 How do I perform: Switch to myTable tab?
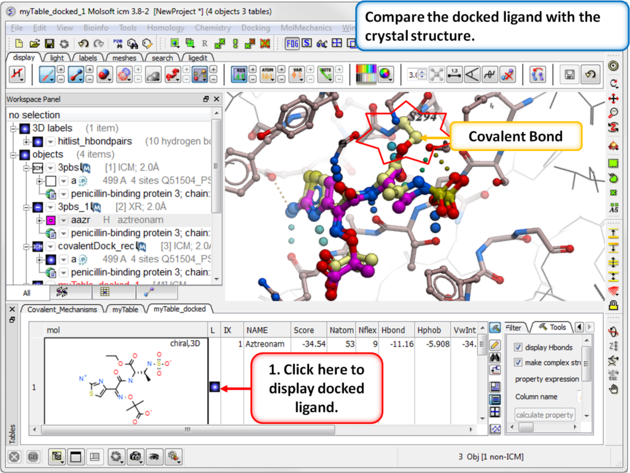[125, 309]
